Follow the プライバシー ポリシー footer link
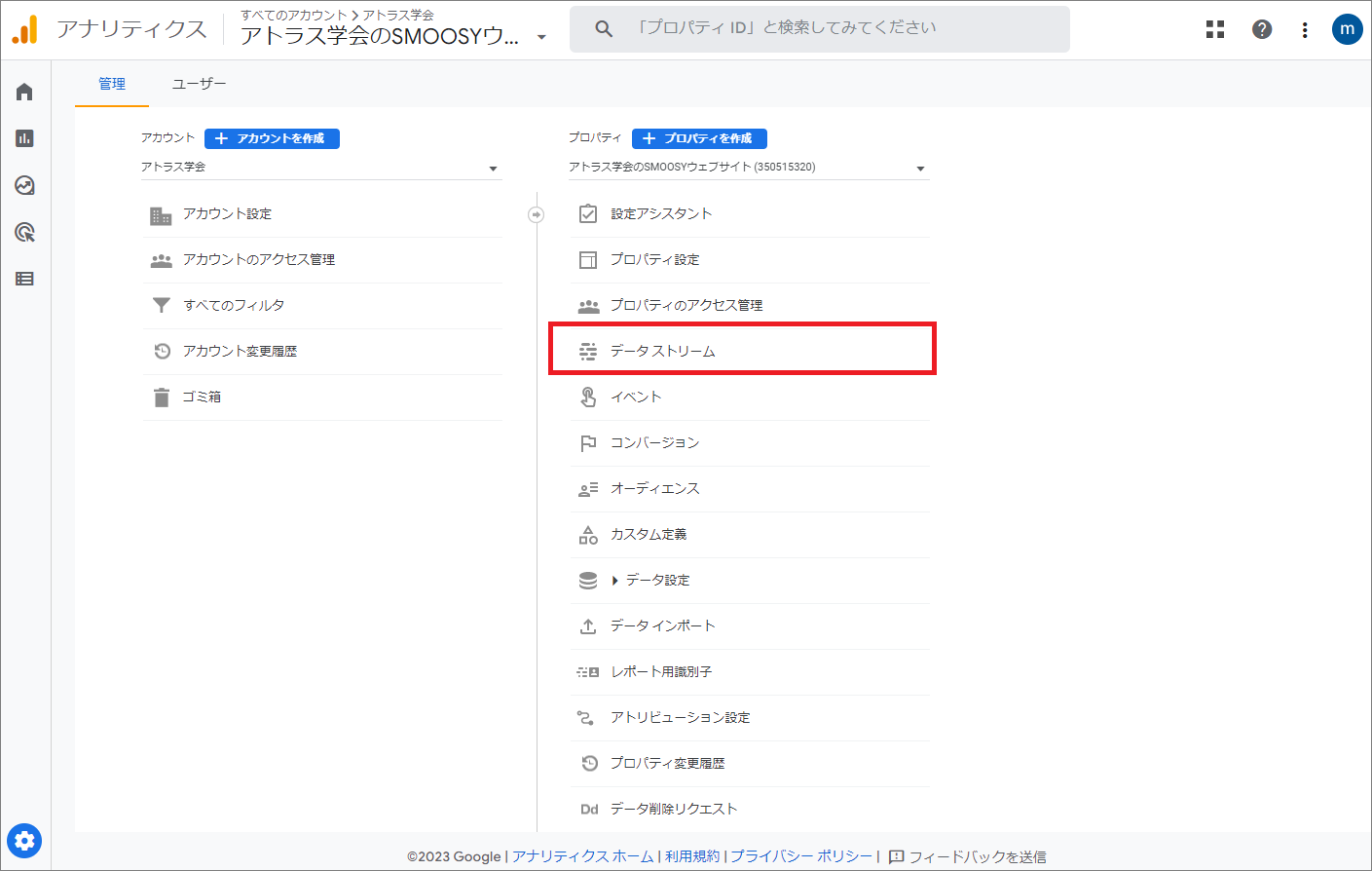Screen dimensions: 1372x871 (x=801, y=856)
